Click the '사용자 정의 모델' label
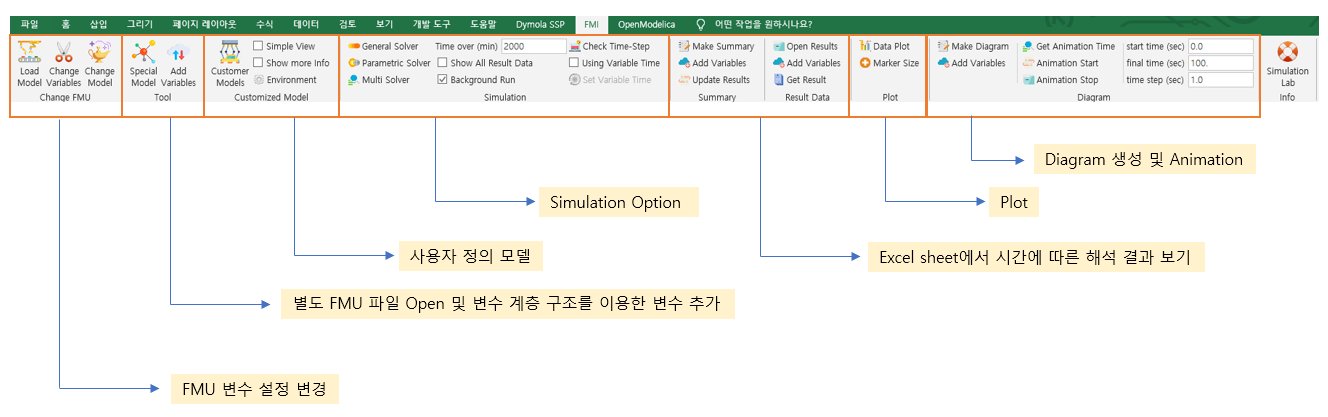1328x417 pixels. 469,257
